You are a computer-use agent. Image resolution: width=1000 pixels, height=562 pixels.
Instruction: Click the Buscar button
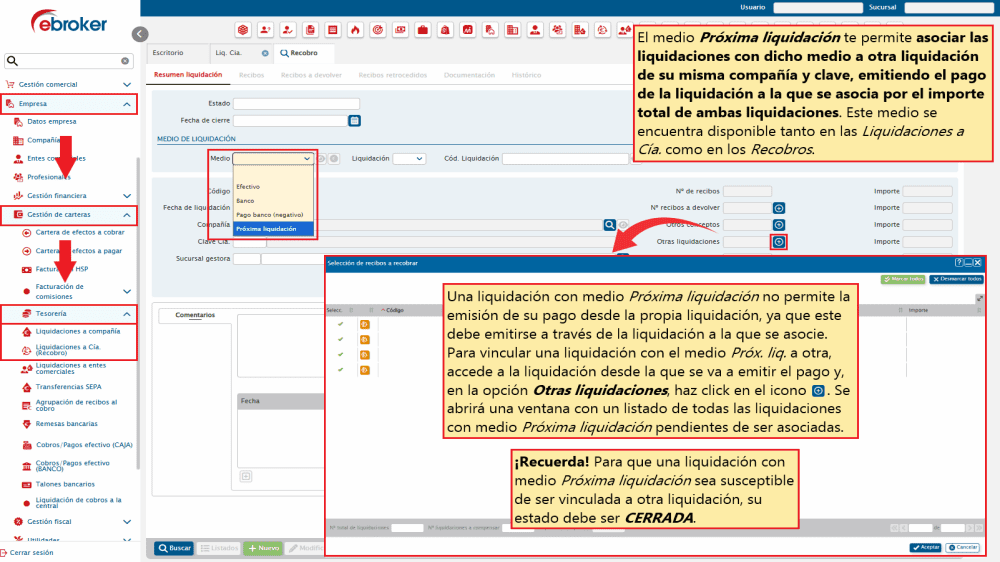[174, 548]
